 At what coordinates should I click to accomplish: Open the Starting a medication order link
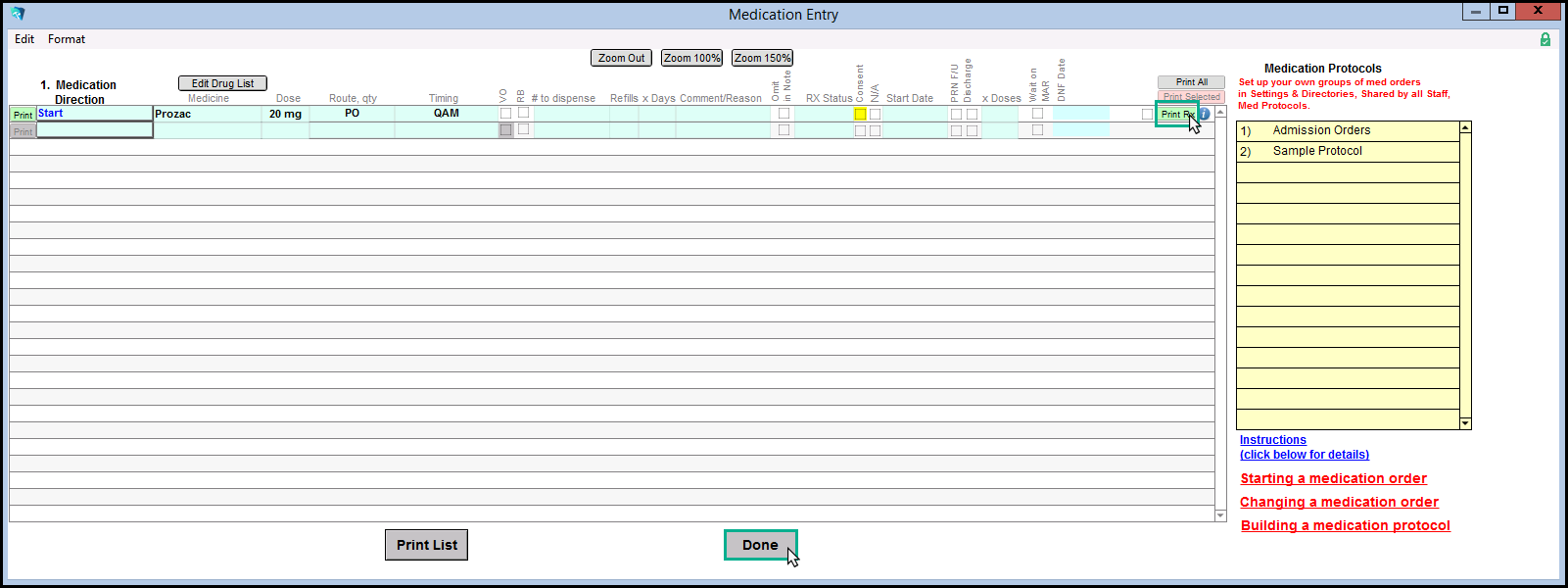[1333, 478]
